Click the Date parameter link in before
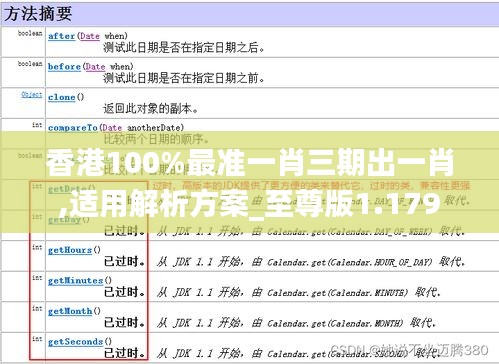 click(x=96, y=67)
